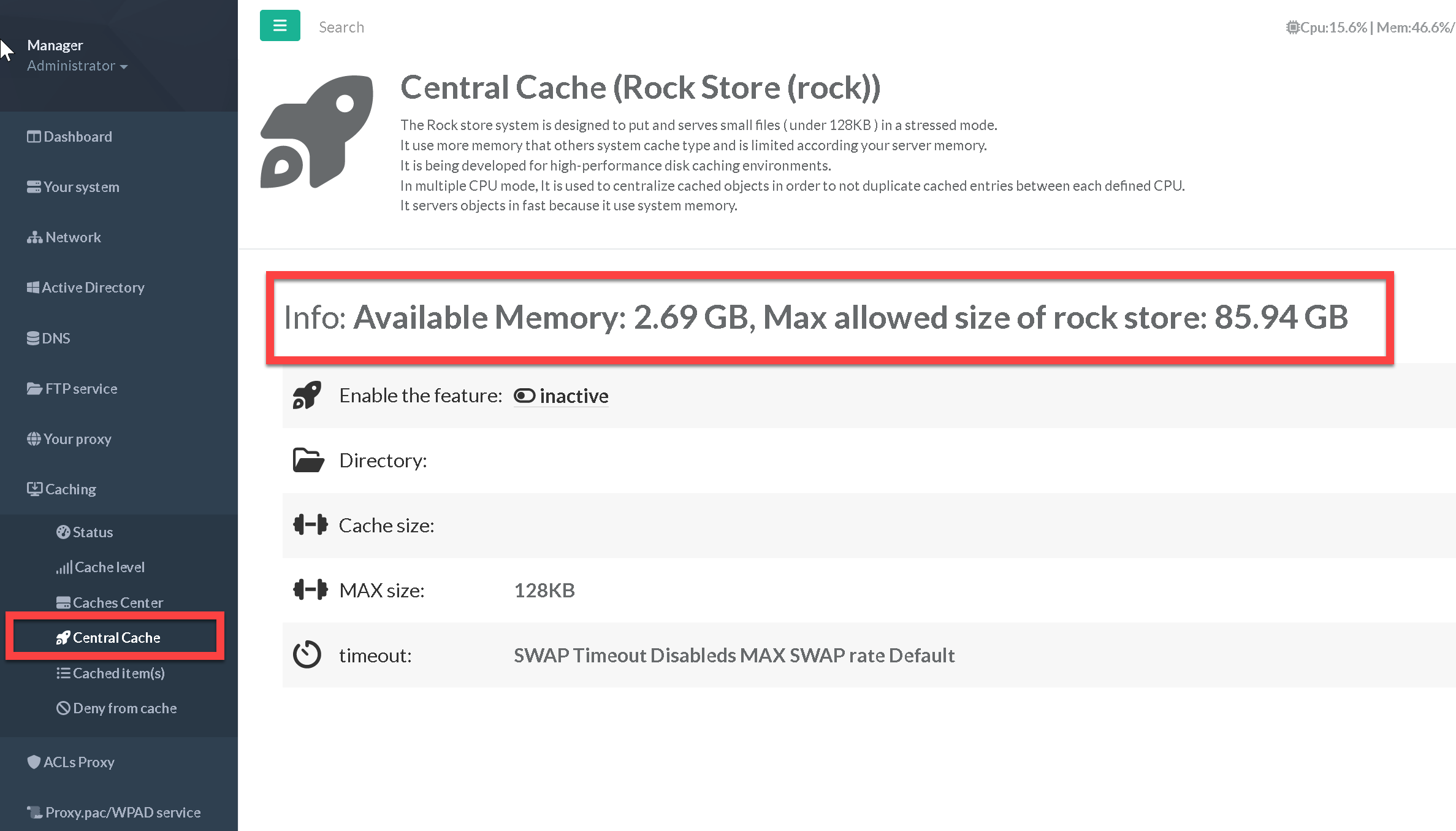Click the Active Directory Windows icon
The height and width of the screenshot is (831, 1456).
pos(33,288)
